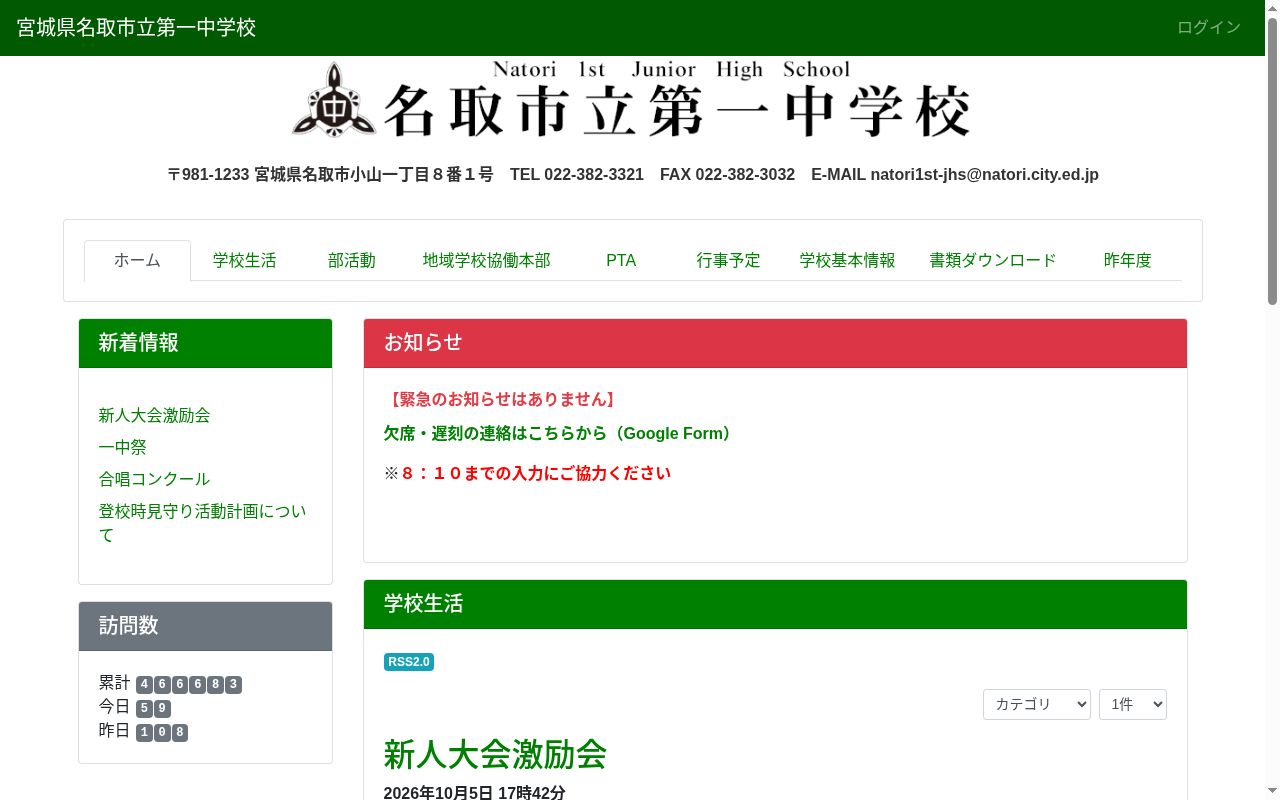Image resolution: width=1280 pixels, height=800 pixels.
Task: Open the 学校生活 tab
Action: 245,260
